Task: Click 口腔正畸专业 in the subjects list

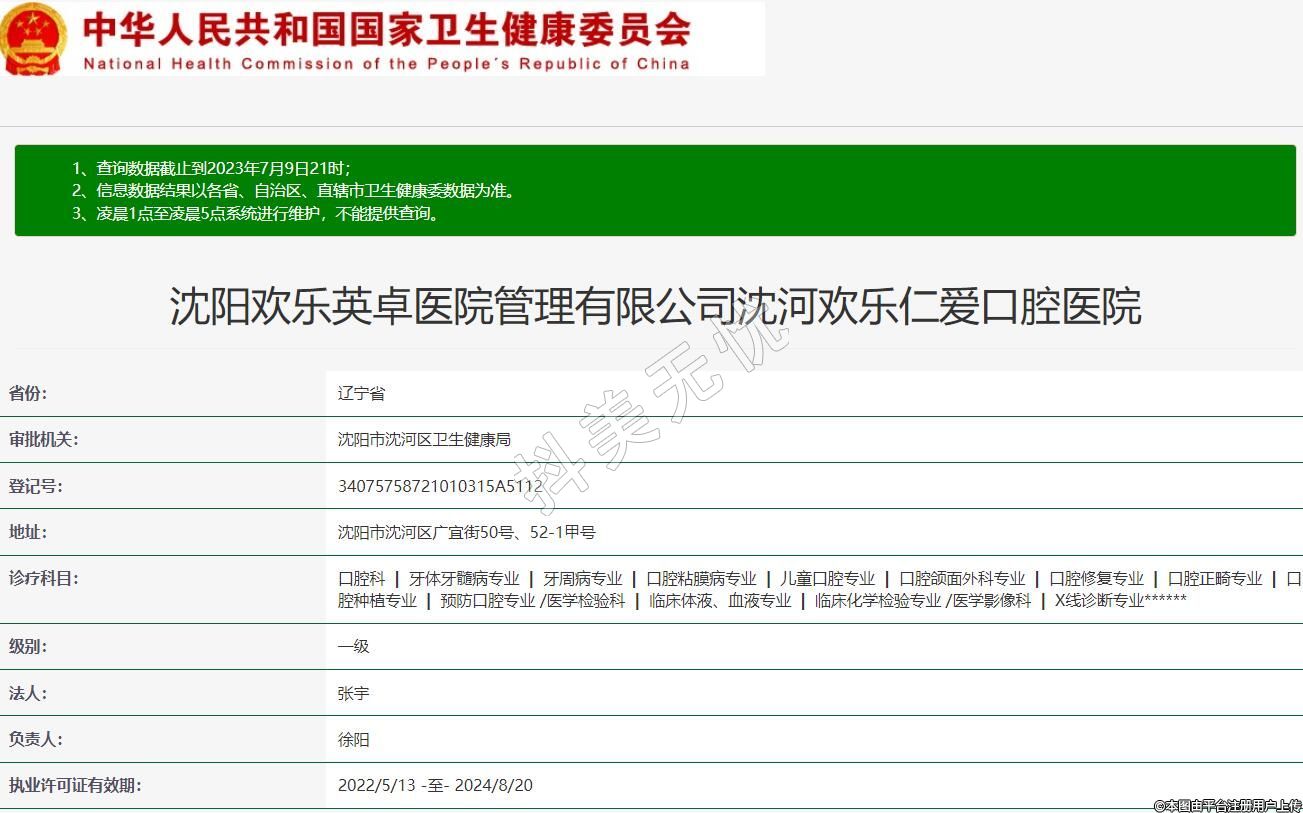Action: point(1215,579)
